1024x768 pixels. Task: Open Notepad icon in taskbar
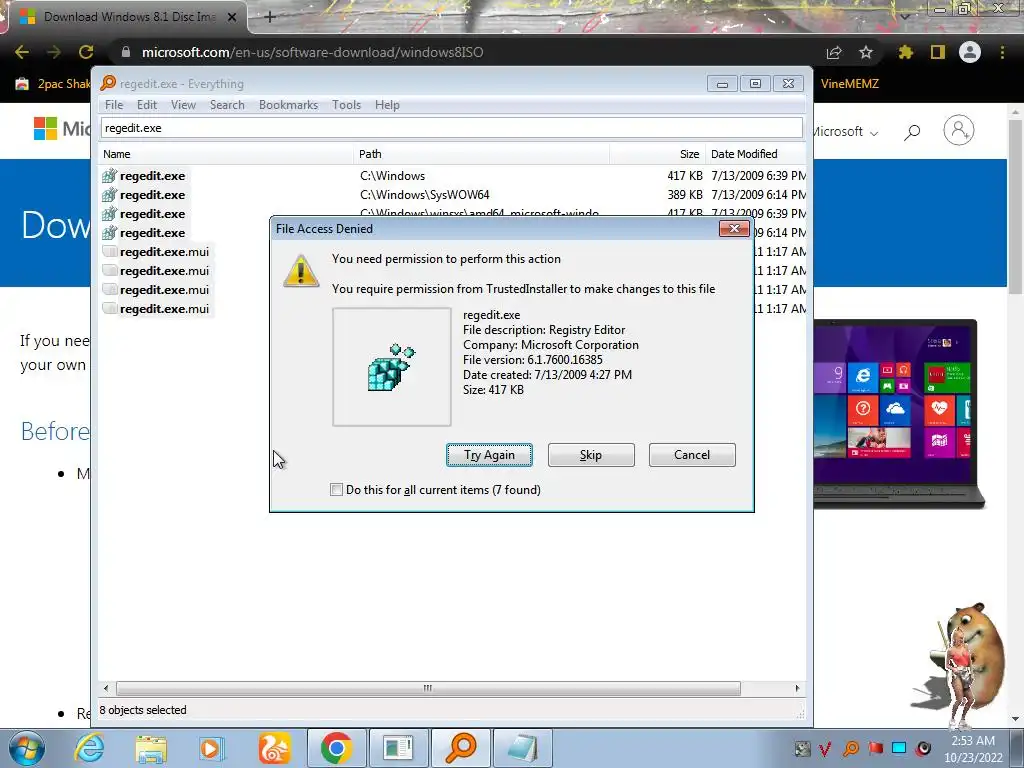click(x=522, y=748)
